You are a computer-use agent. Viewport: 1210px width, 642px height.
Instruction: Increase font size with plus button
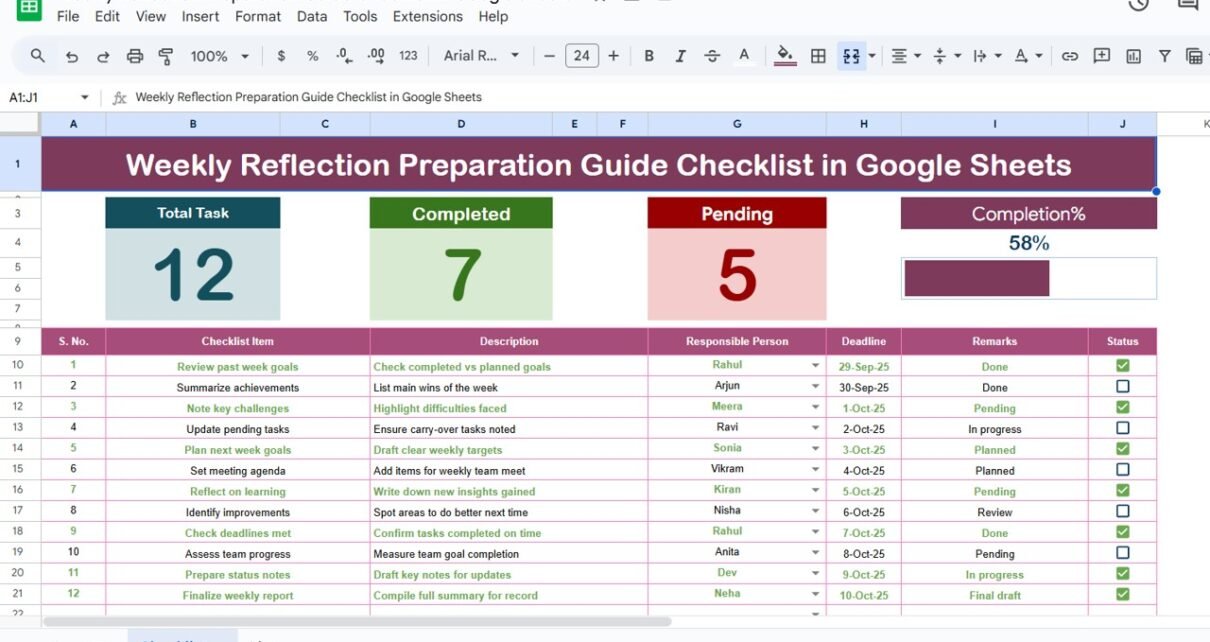(x=613, y=56)
